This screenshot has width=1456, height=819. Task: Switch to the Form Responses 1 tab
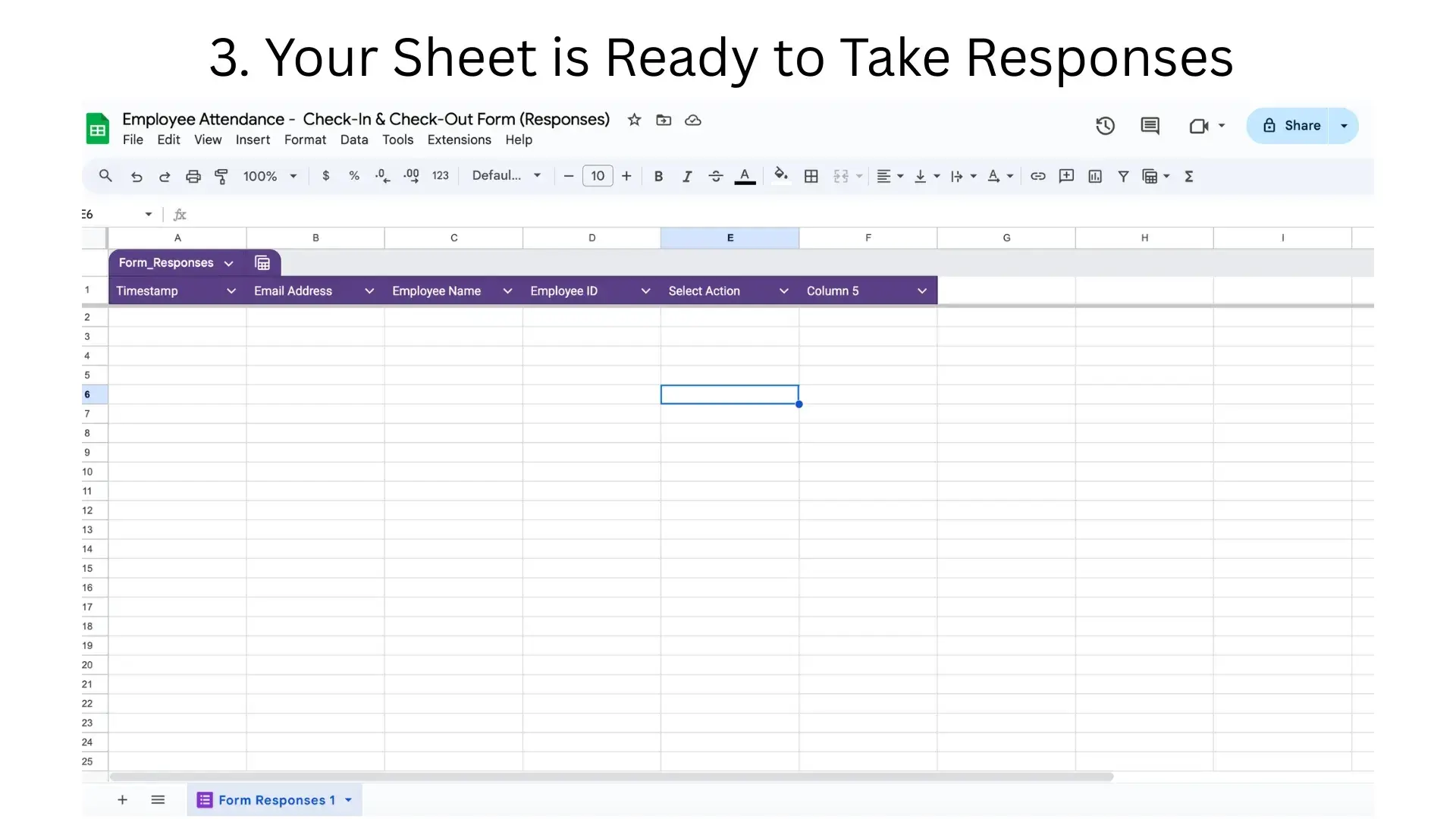click(275, 800)
